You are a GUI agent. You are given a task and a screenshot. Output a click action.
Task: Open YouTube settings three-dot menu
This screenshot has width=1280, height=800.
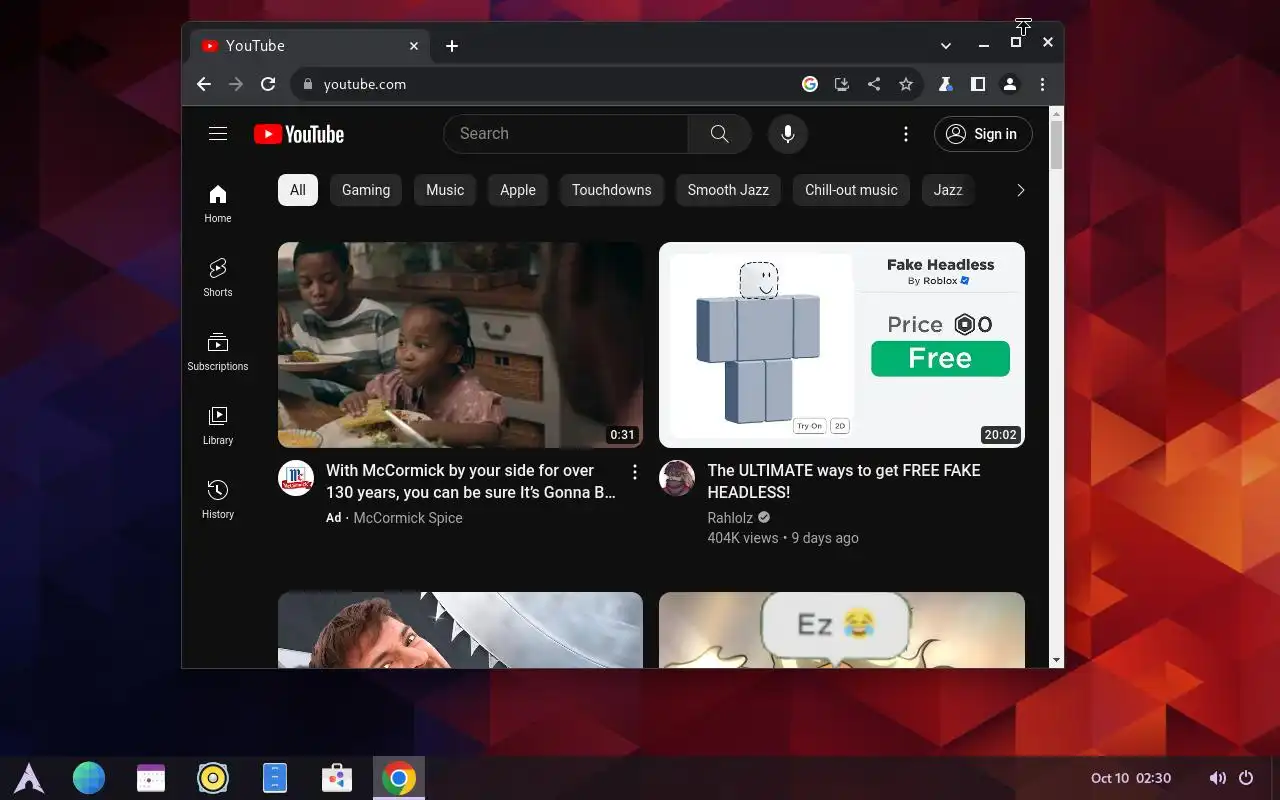click(906, 134)
